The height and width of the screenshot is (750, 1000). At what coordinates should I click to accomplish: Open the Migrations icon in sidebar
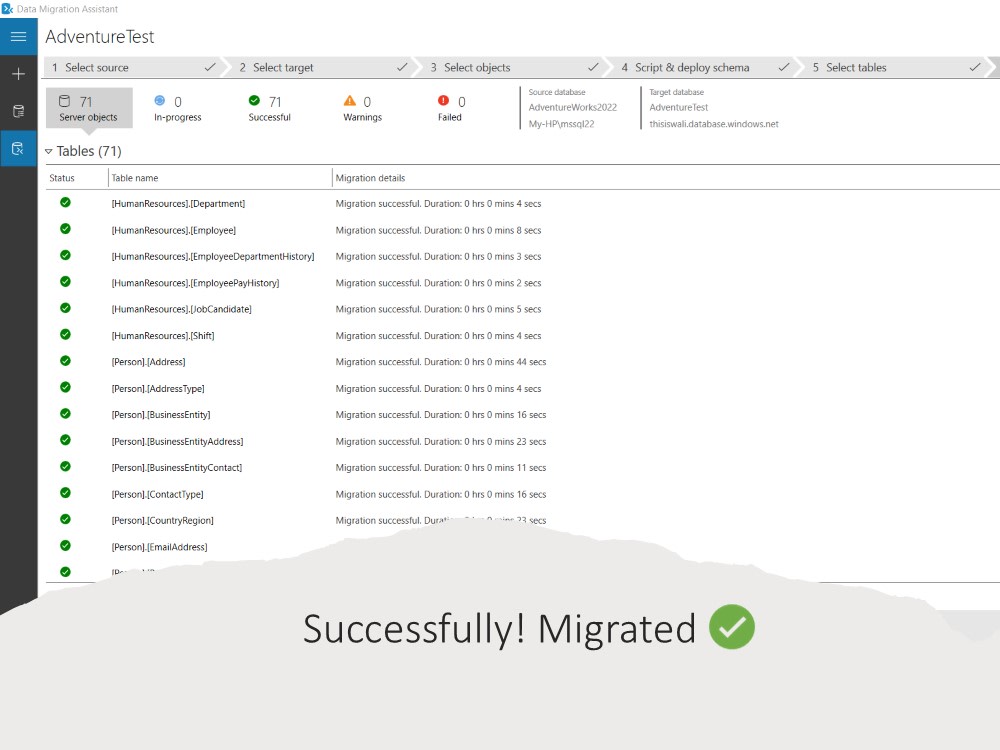[18, 149]
